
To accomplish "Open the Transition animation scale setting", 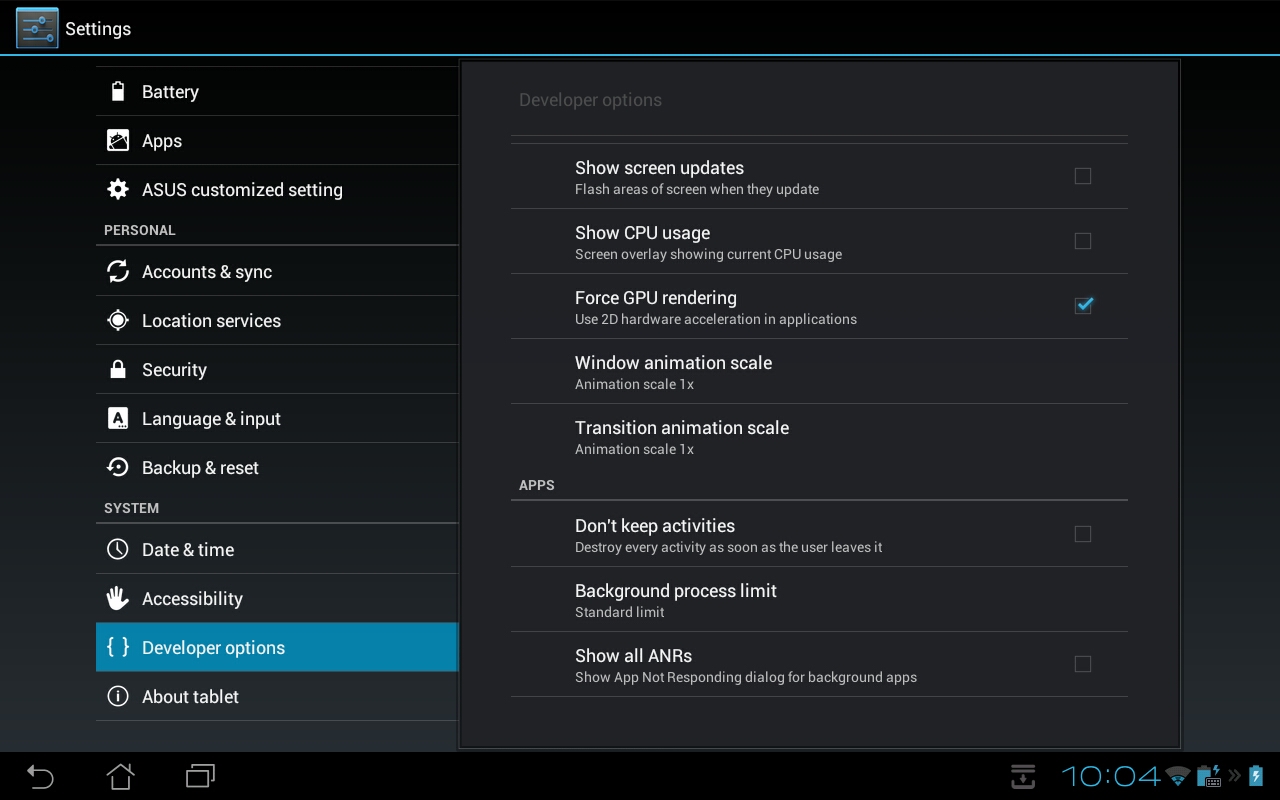I will click(819, 436).
